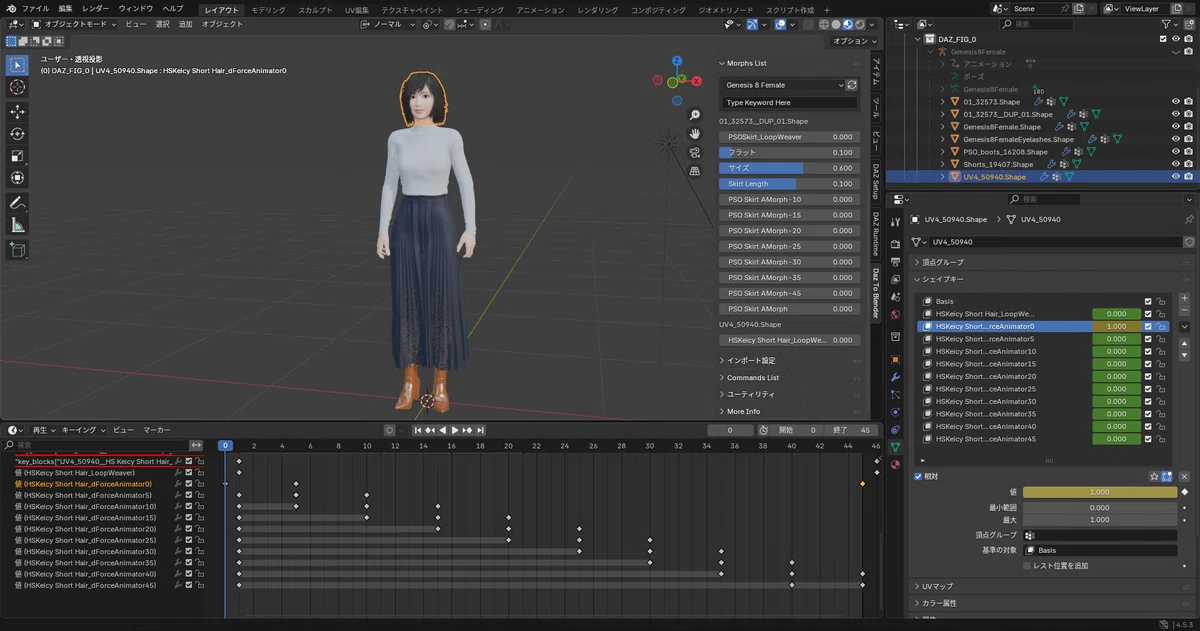
Task: Open the Object Data properties tab
Action: point(894,446)
